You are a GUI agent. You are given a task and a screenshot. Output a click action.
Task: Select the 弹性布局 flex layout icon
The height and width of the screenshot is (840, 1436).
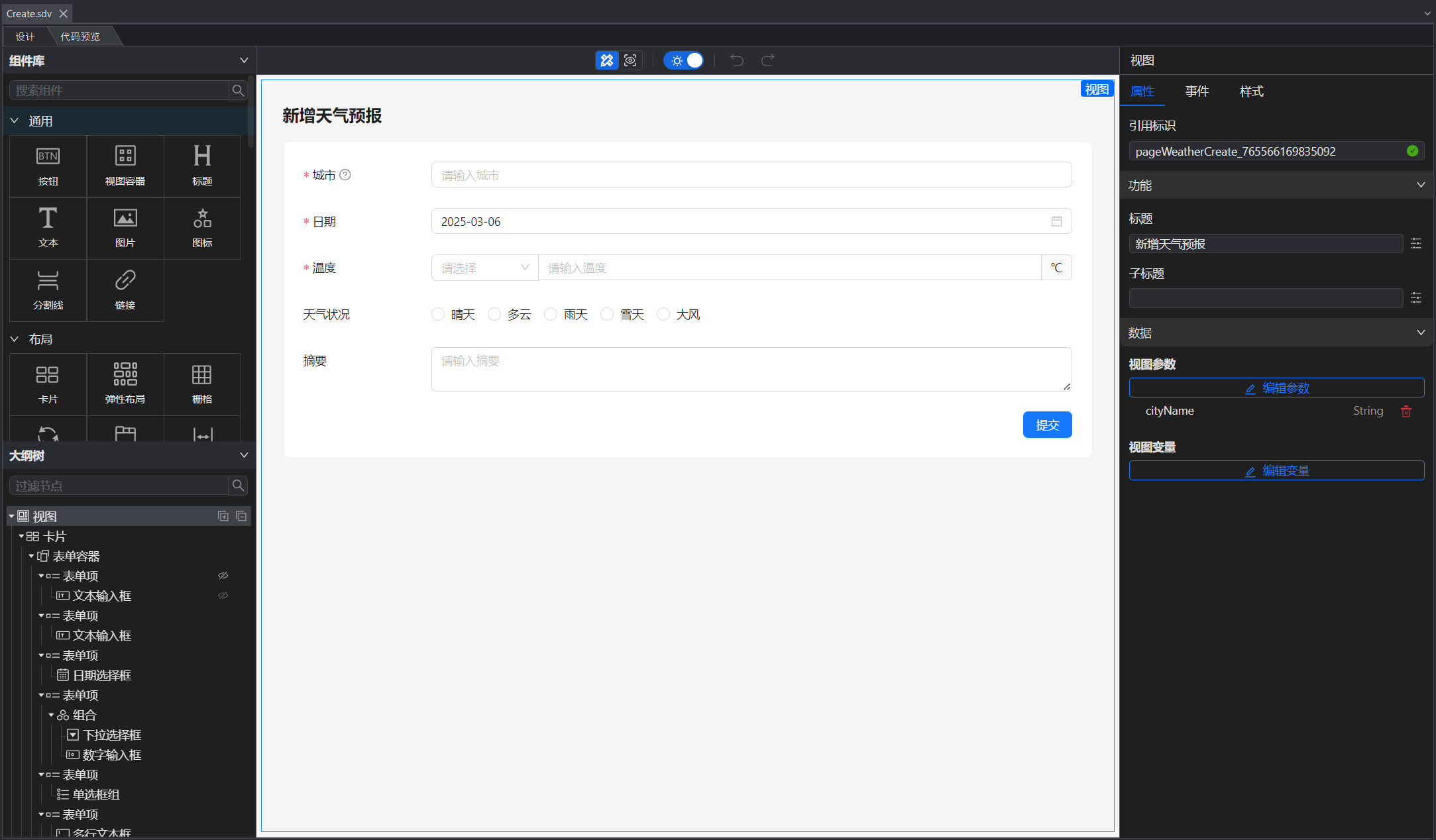tap(125, 375)
